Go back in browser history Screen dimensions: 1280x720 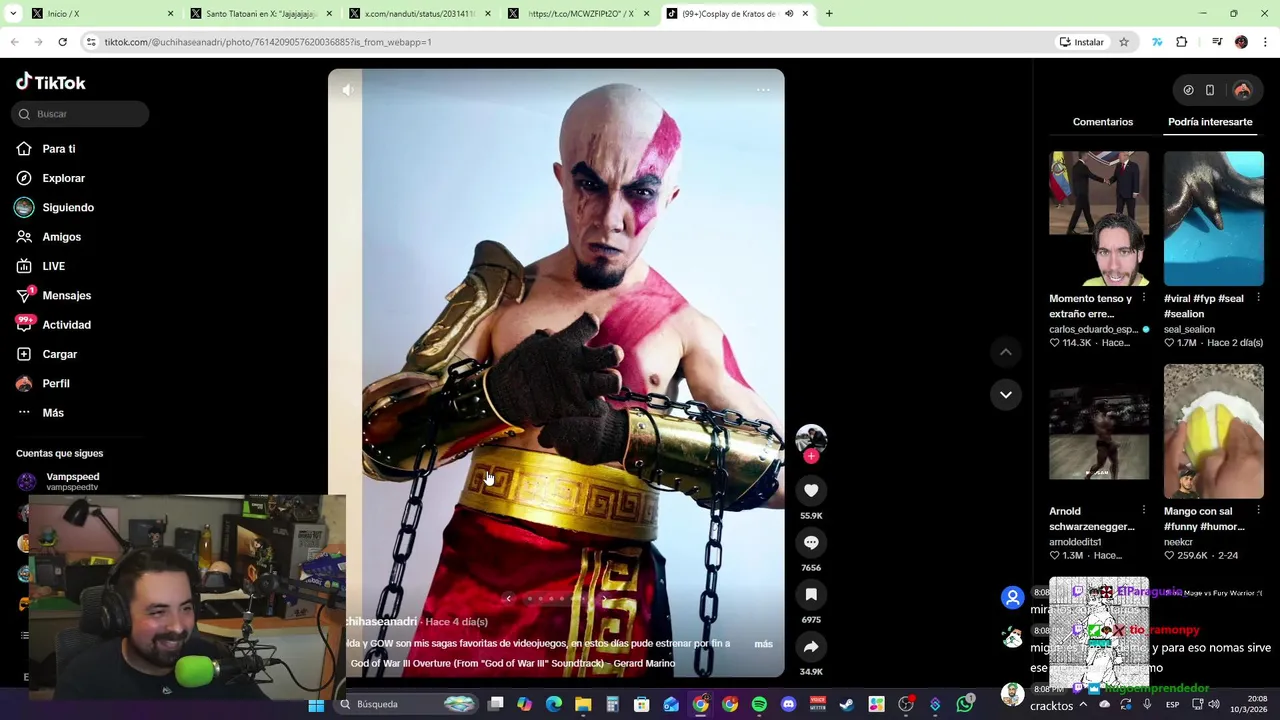pos(15,42)
